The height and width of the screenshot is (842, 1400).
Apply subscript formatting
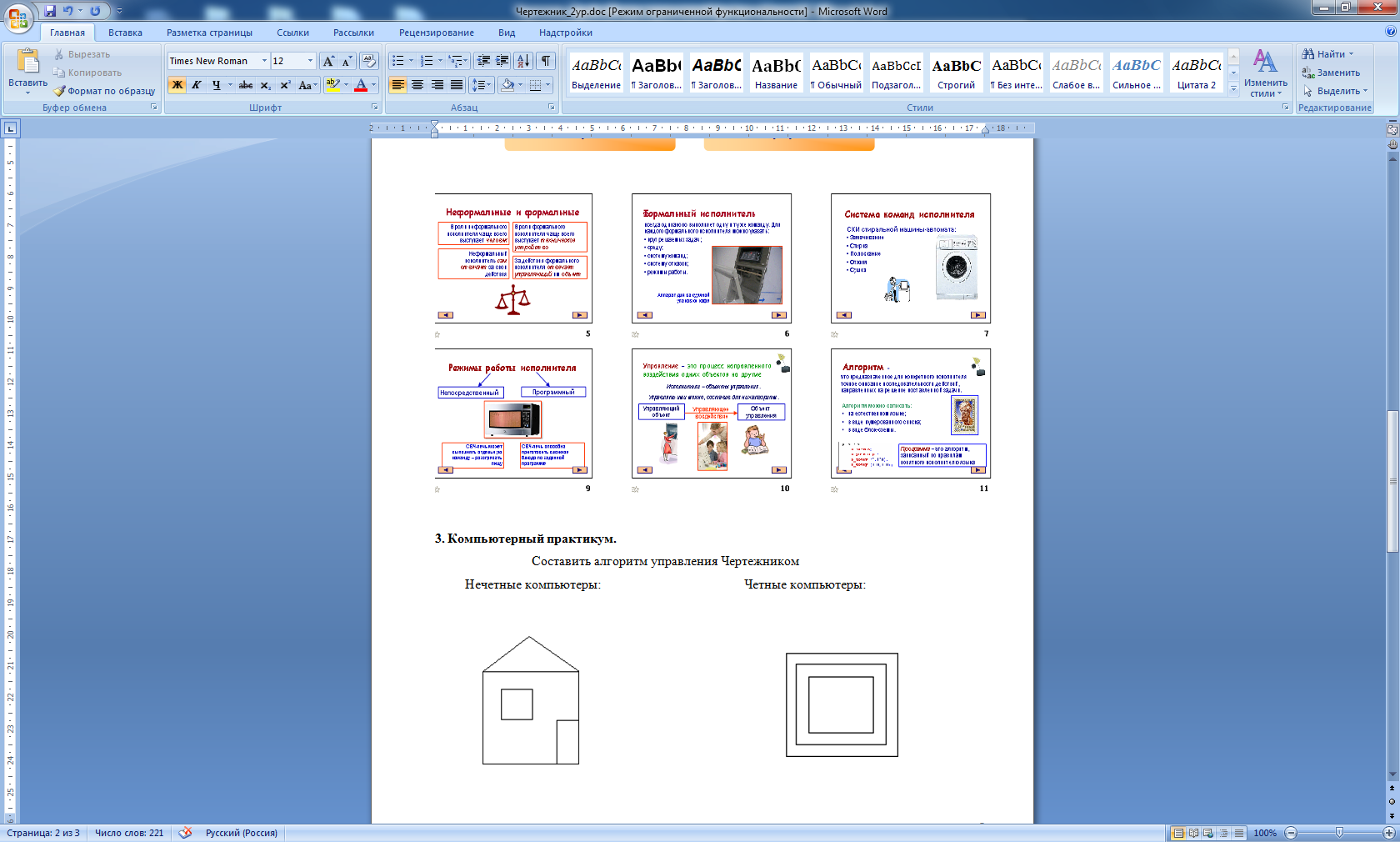click(x=265, y=85)
